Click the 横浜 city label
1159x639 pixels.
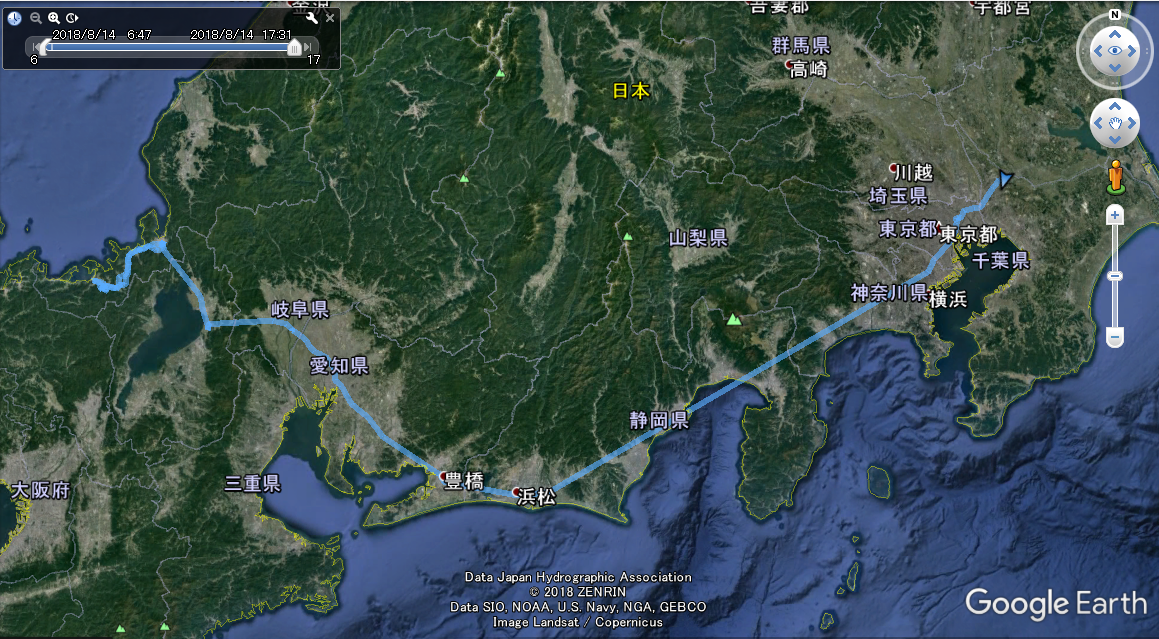948,299
